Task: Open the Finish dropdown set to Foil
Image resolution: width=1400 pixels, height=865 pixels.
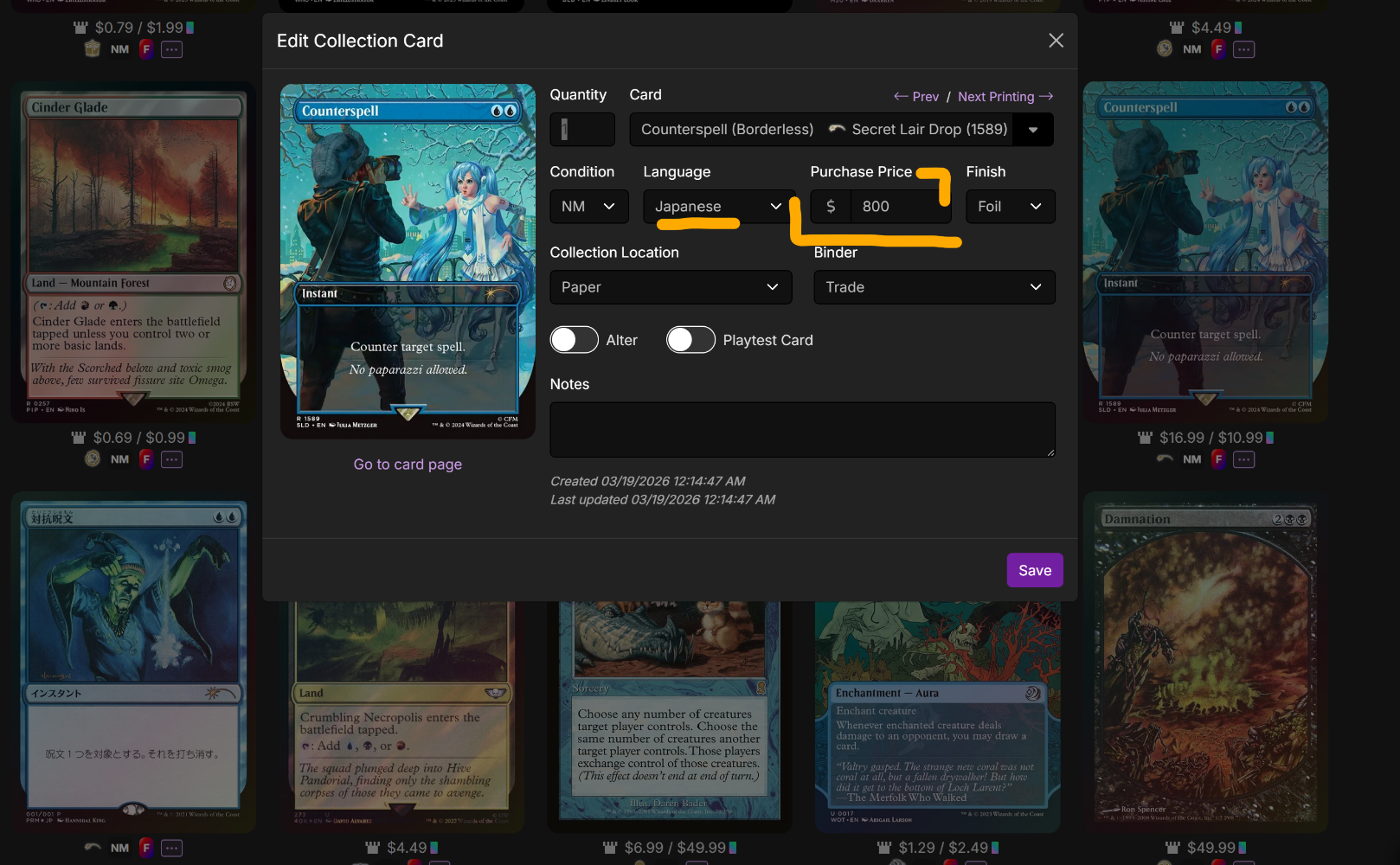Action: point(1009,207)
